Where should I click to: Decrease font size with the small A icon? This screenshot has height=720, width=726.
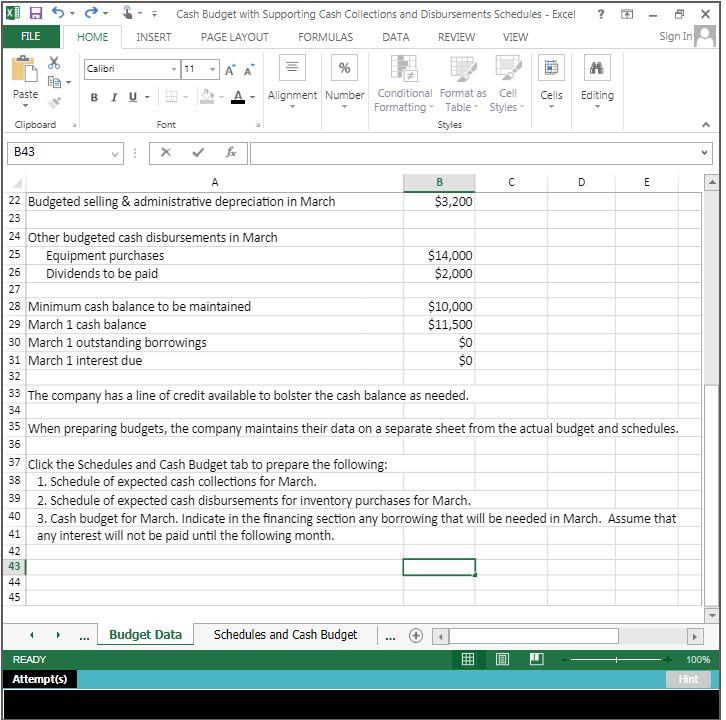[x=249, y=70]
